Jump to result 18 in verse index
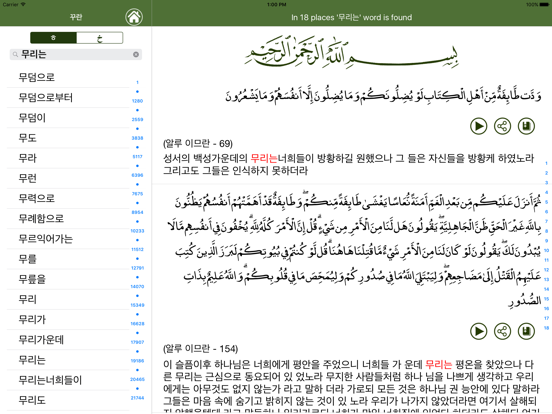Screen dimensions: 552x414 546,328
